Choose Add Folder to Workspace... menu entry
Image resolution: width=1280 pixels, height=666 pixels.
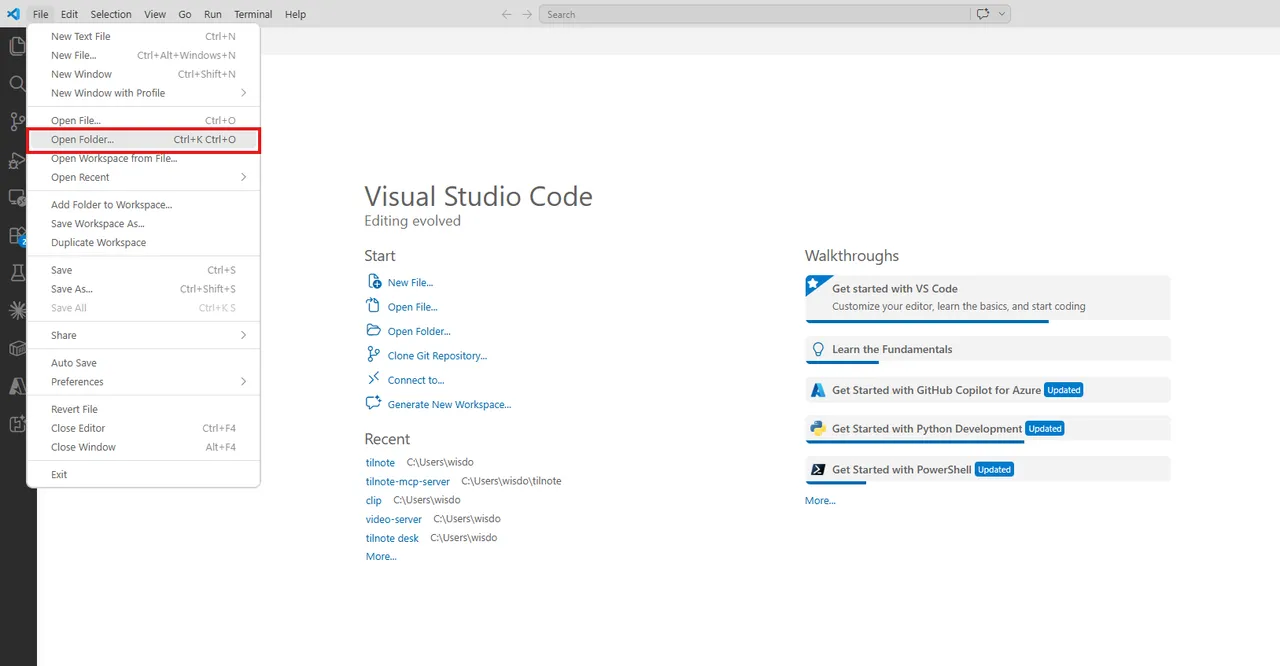(x=143, y=205)
